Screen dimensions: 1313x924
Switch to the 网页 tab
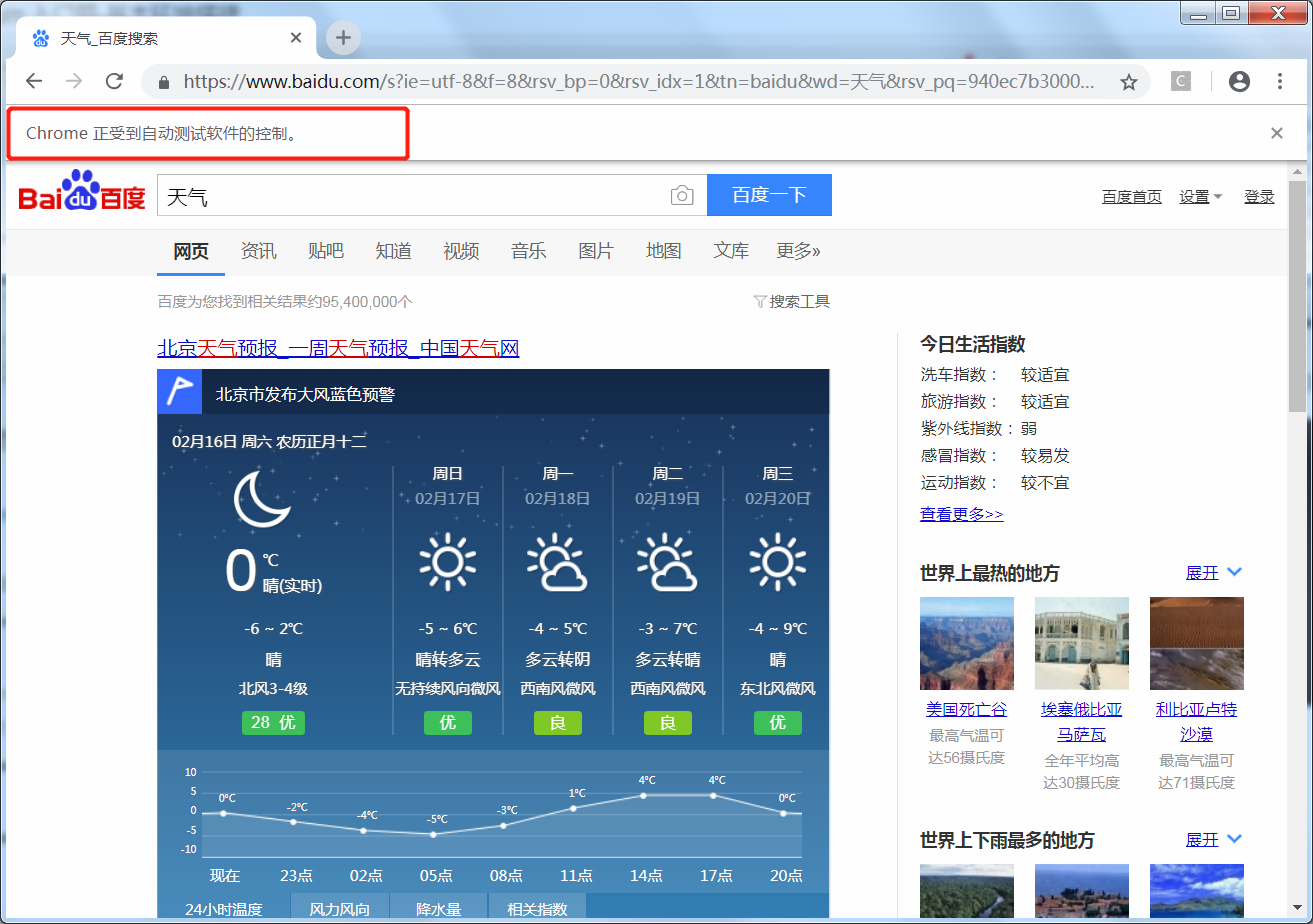[191, 251]
